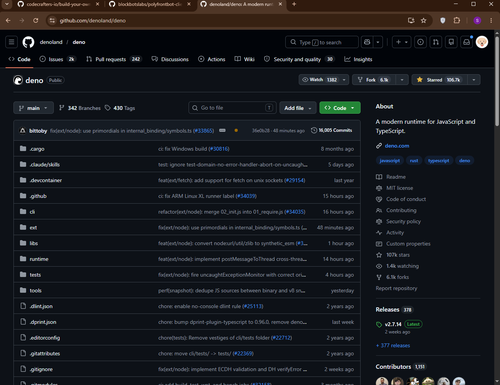Click the browser reload icon
This screenshot has width=500, height=385.
tap(36, 21)
